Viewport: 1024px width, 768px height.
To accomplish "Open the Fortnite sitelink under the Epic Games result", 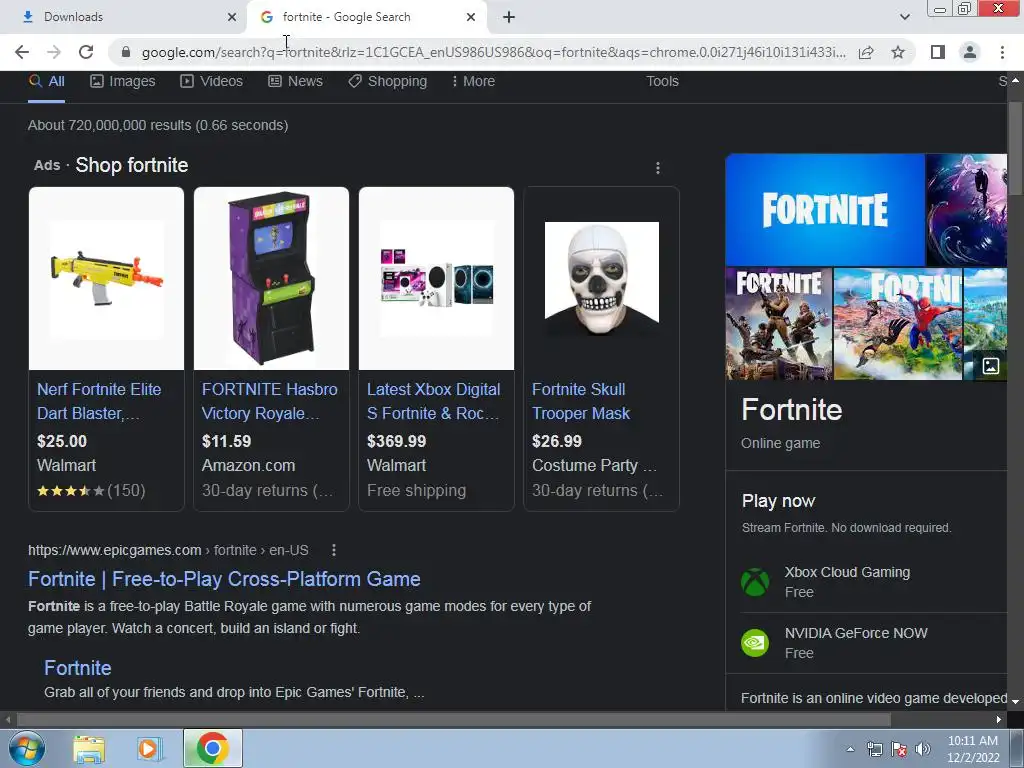I will click(x=78, y=667).
